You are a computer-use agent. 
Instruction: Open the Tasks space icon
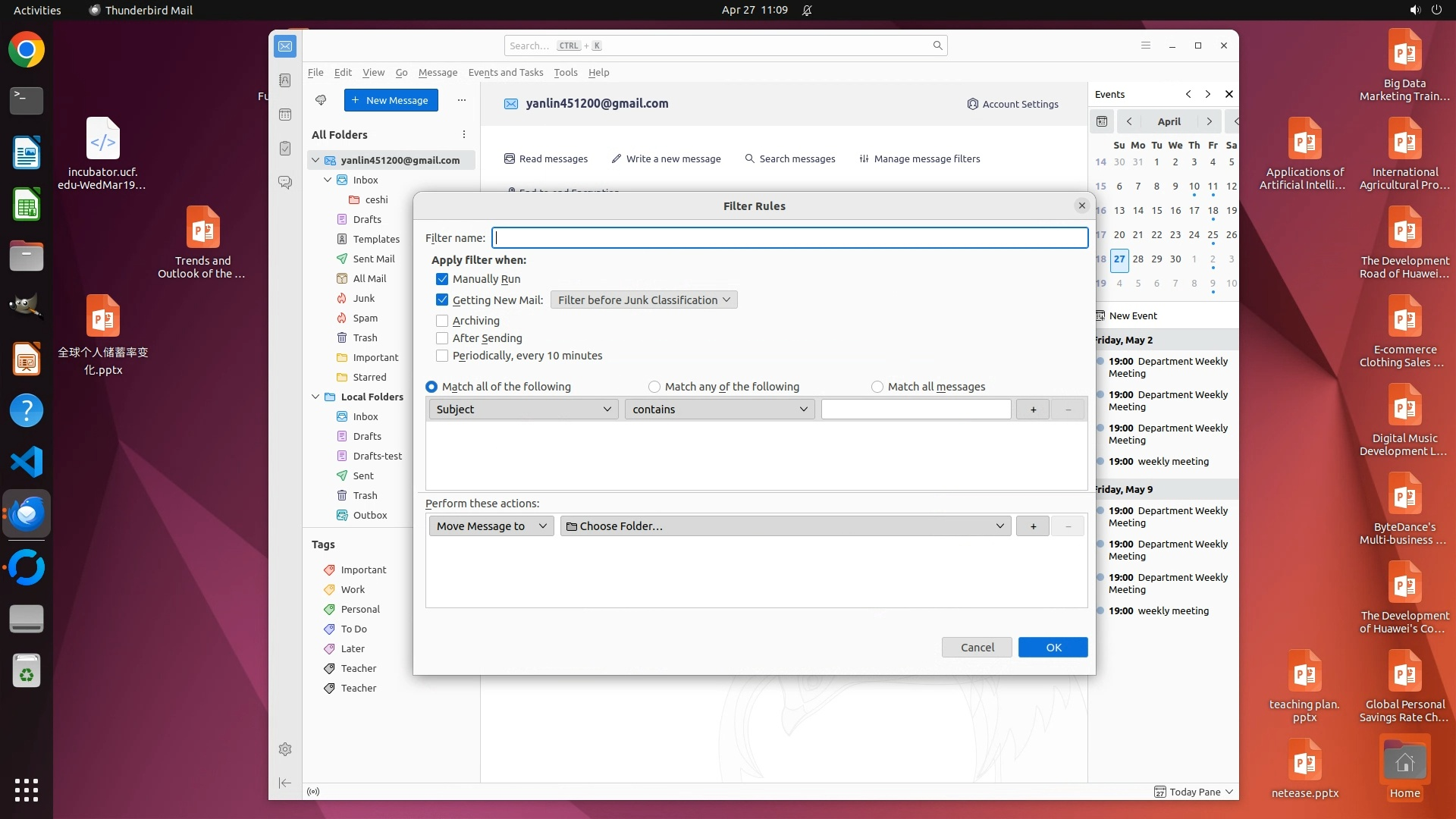(x=285, y=149)
